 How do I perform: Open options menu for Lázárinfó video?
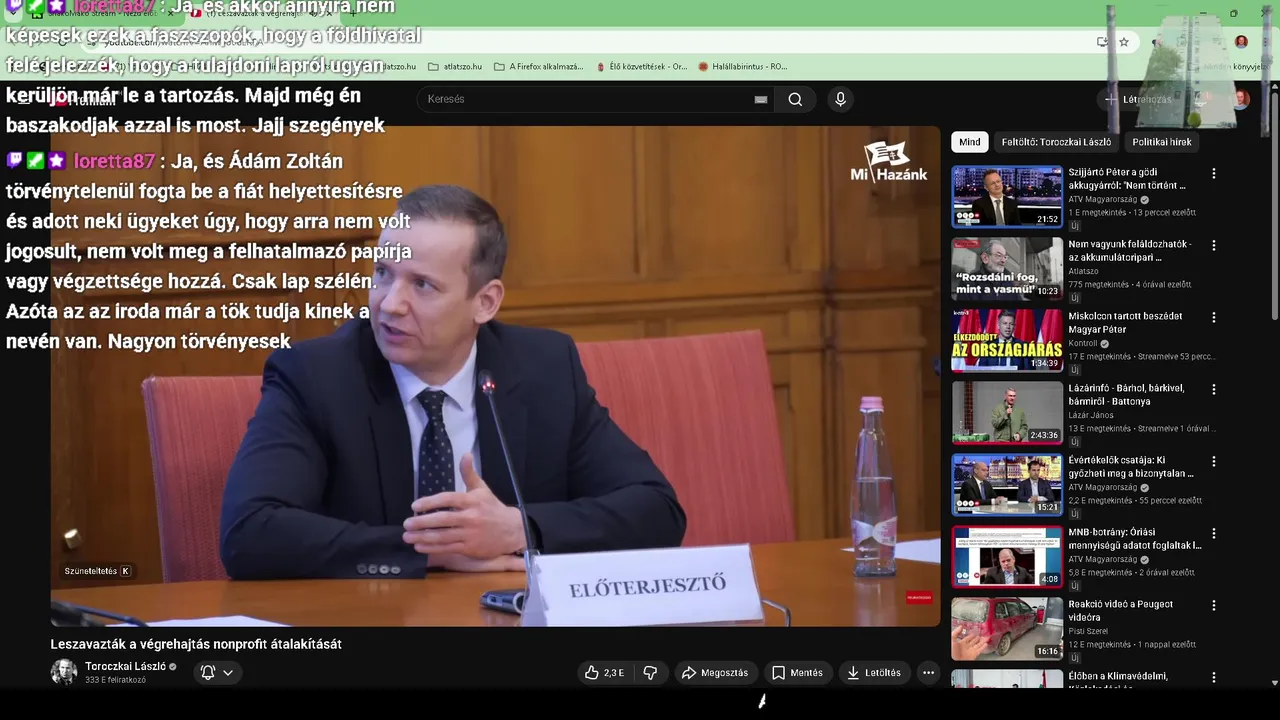point(1214,389)
